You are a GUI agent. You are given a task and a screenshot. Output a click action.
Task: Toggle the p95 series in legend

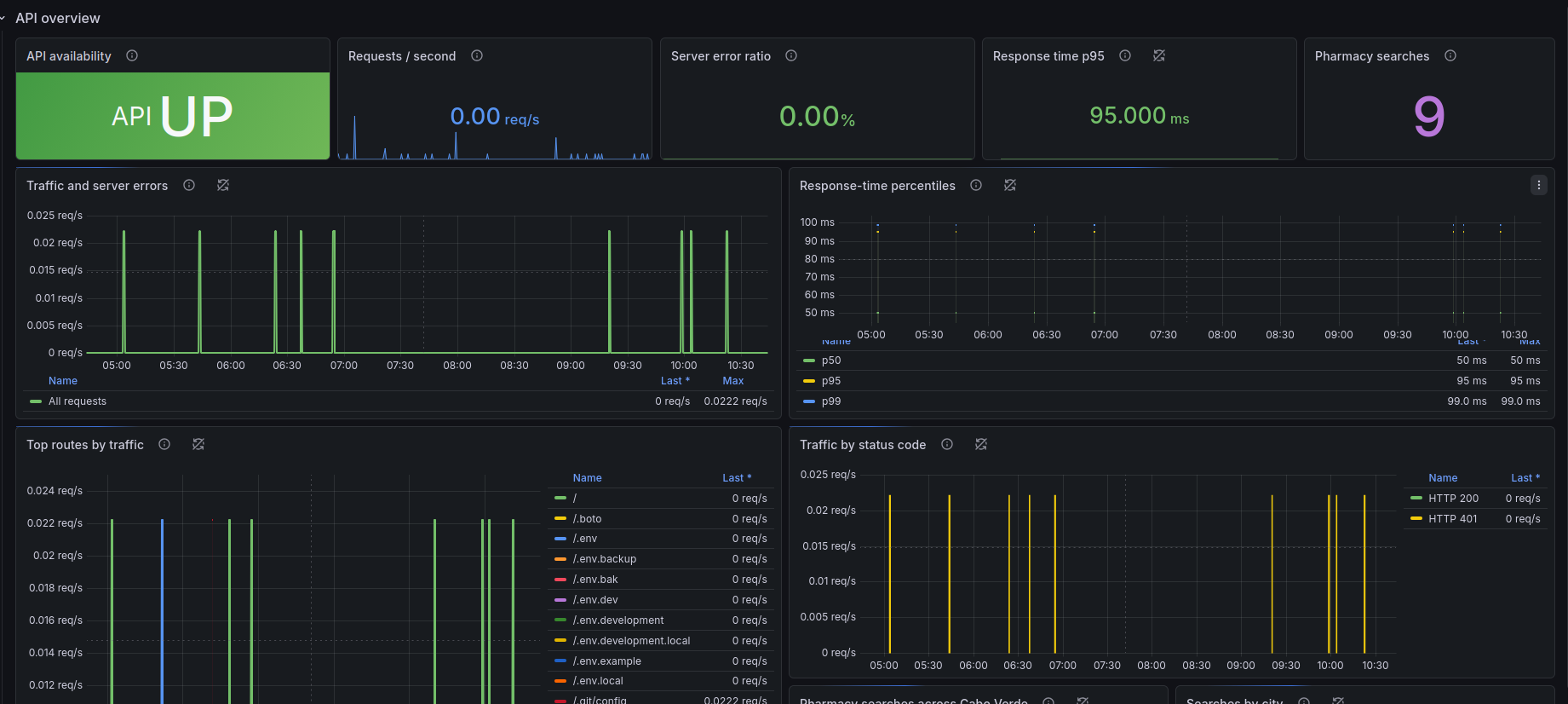pyautogui.click(x=831, y=381)
